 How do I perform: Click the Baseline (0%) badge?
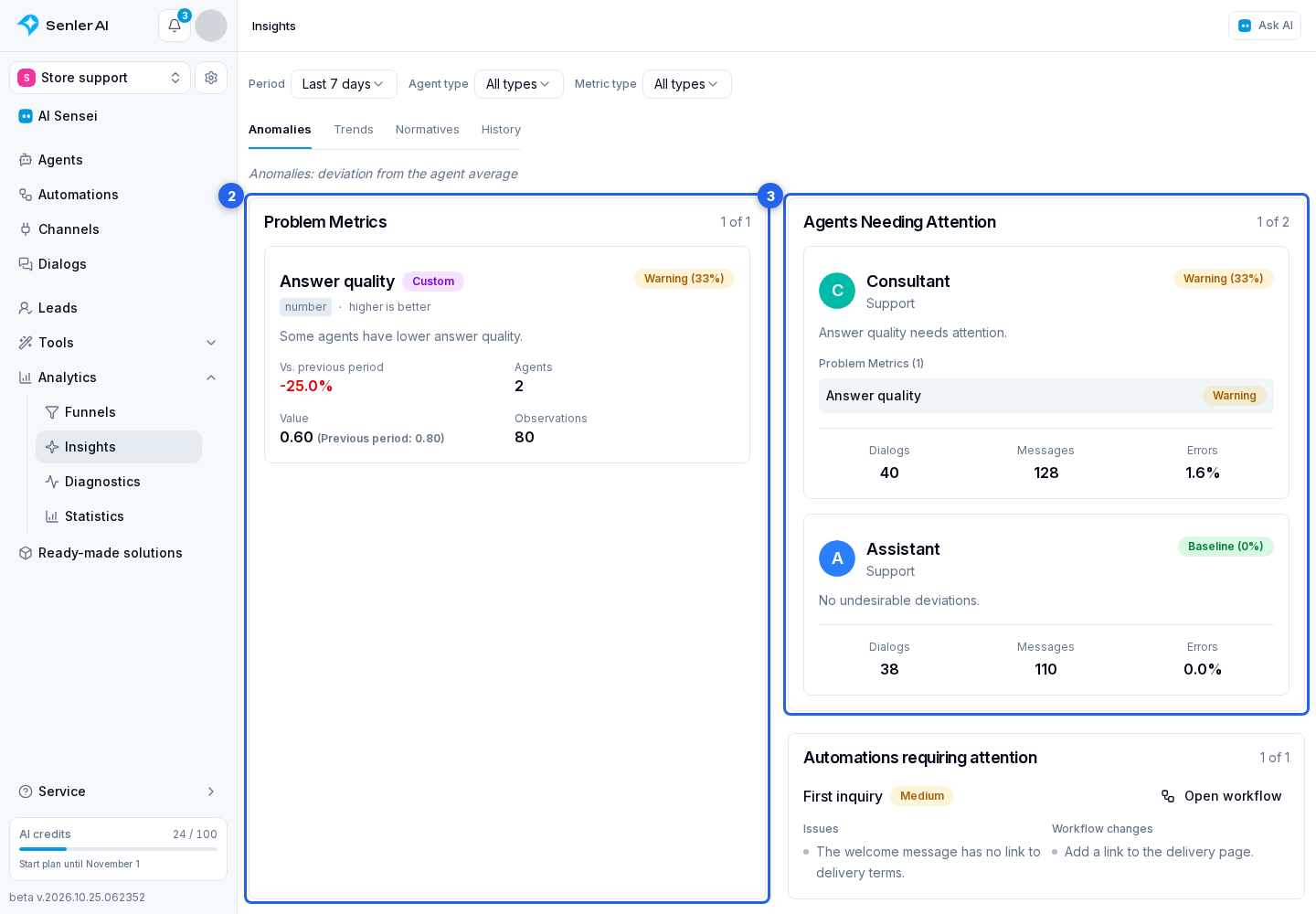click(1226, 547)
